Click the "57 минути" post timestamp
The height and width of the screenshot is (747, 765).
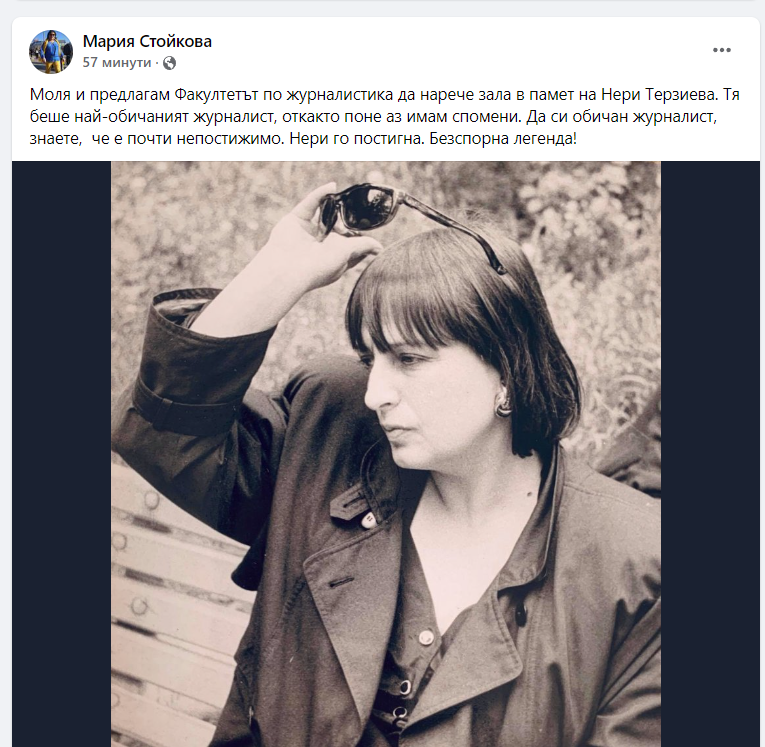[x=117, y=62]
